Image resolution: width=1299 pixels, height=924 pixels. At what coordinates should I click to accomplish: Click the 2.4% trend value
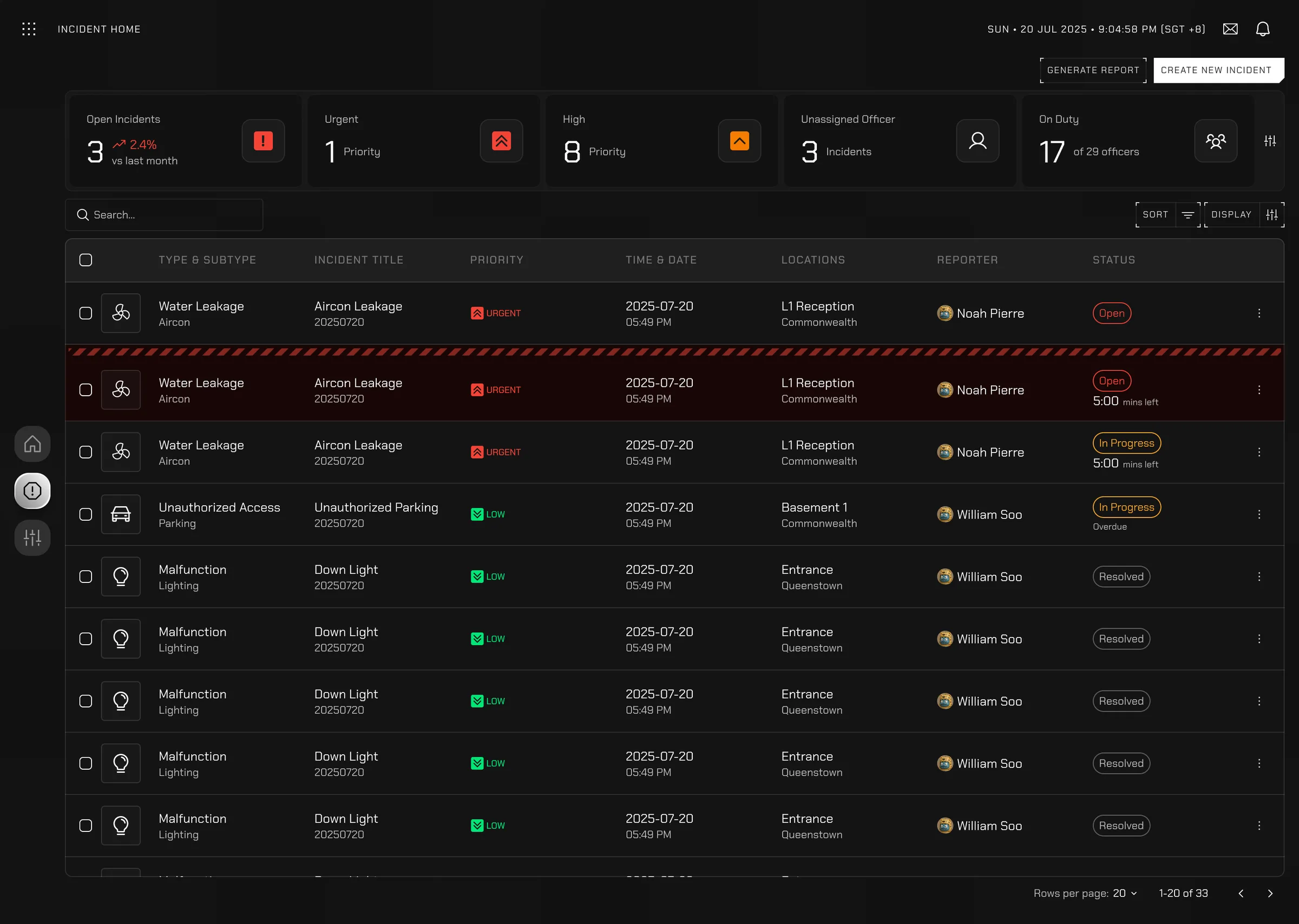point(143,145)
